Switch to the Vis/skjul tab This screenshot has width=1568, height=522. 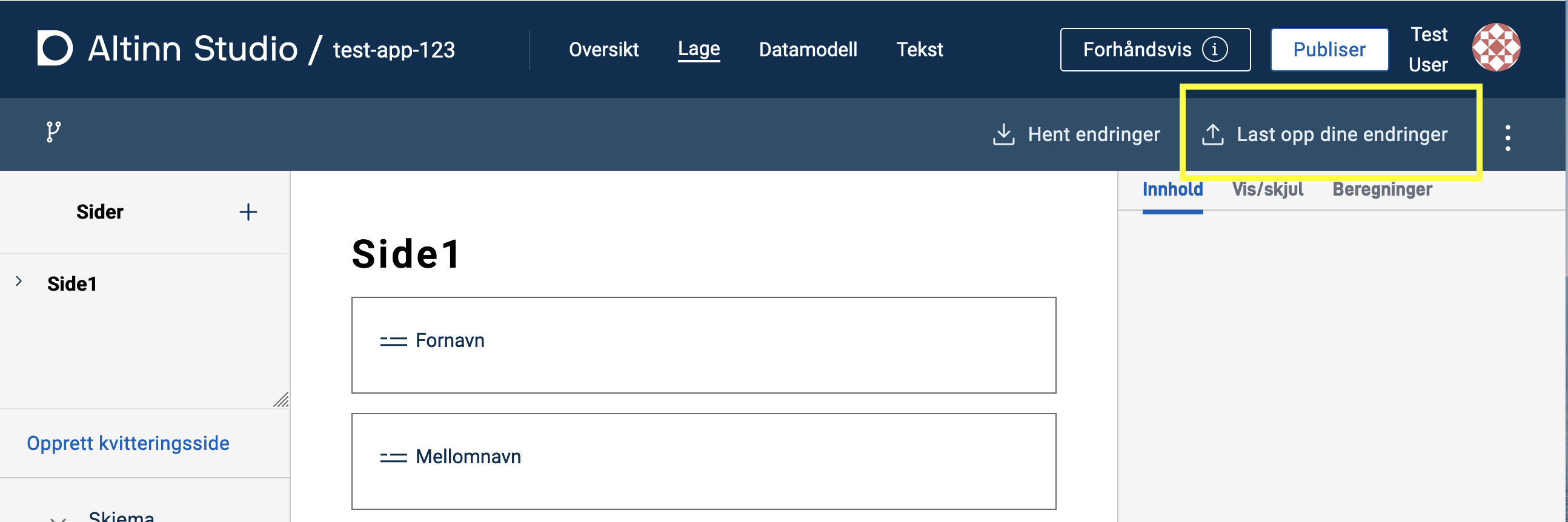click(x=1268, y=189)
